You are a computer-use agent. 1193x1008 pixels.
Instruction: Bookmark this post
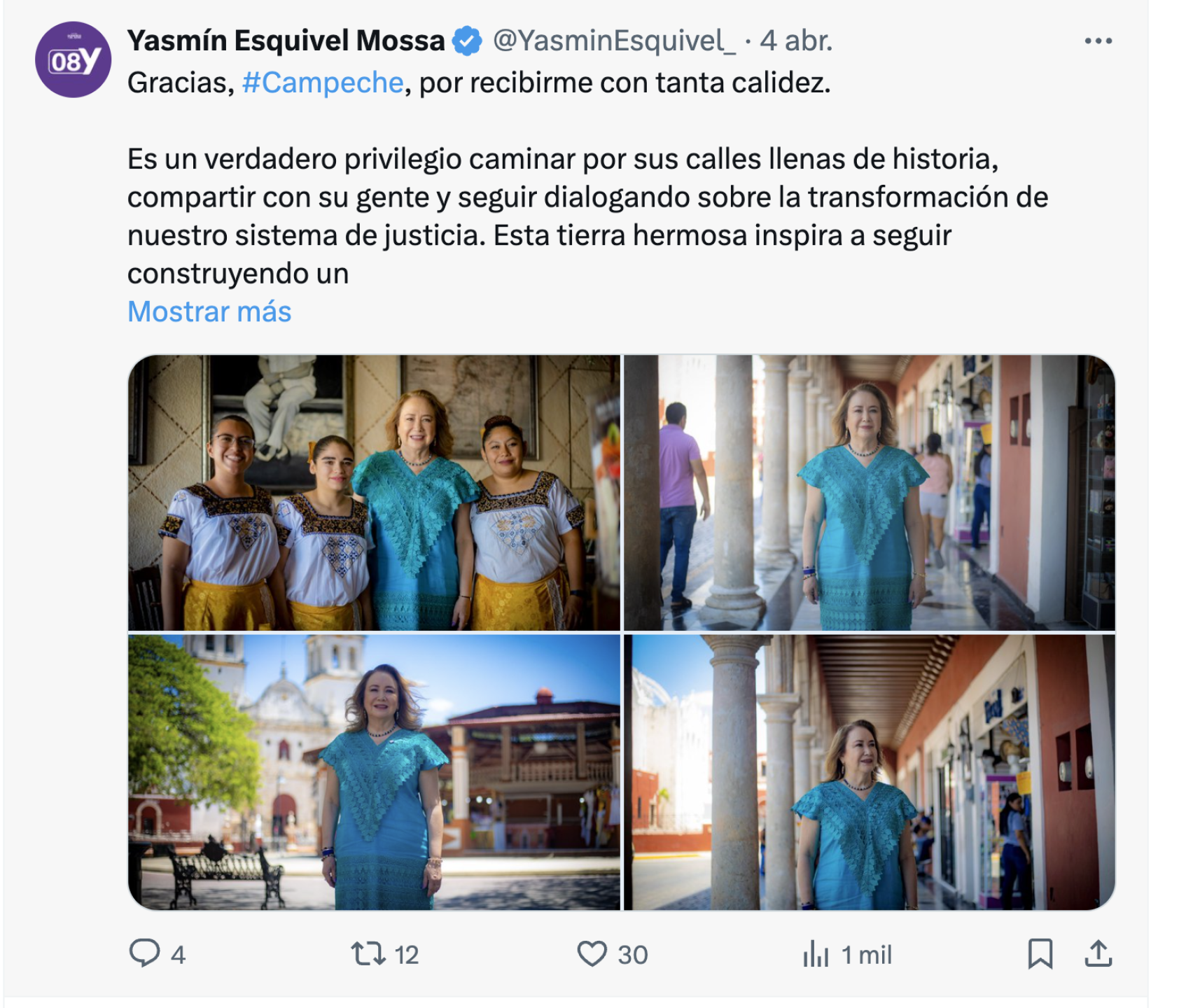[x=1040, y=954]
